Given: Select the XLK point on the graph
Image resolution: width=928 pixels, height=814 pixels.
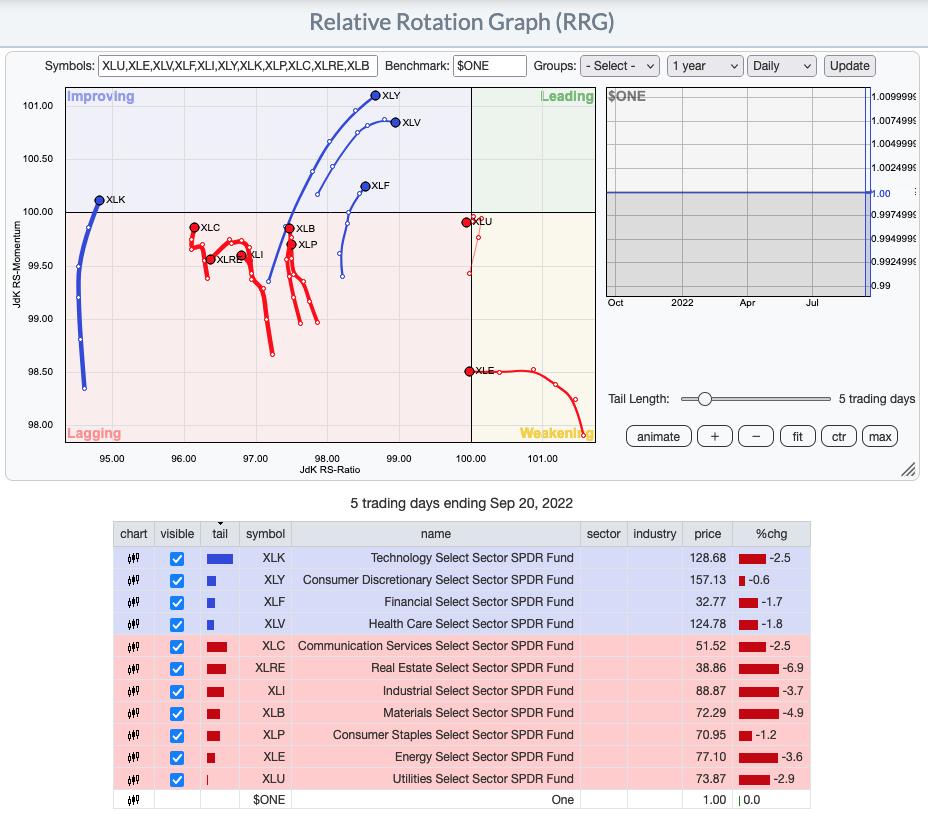Looking at the screenshot, I should [99, 201].
